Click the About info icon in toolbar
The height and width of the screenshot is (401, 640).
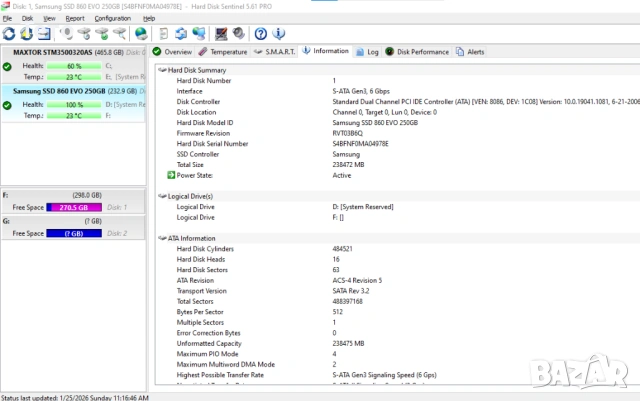pyautogui.click(x=278, y=33)
